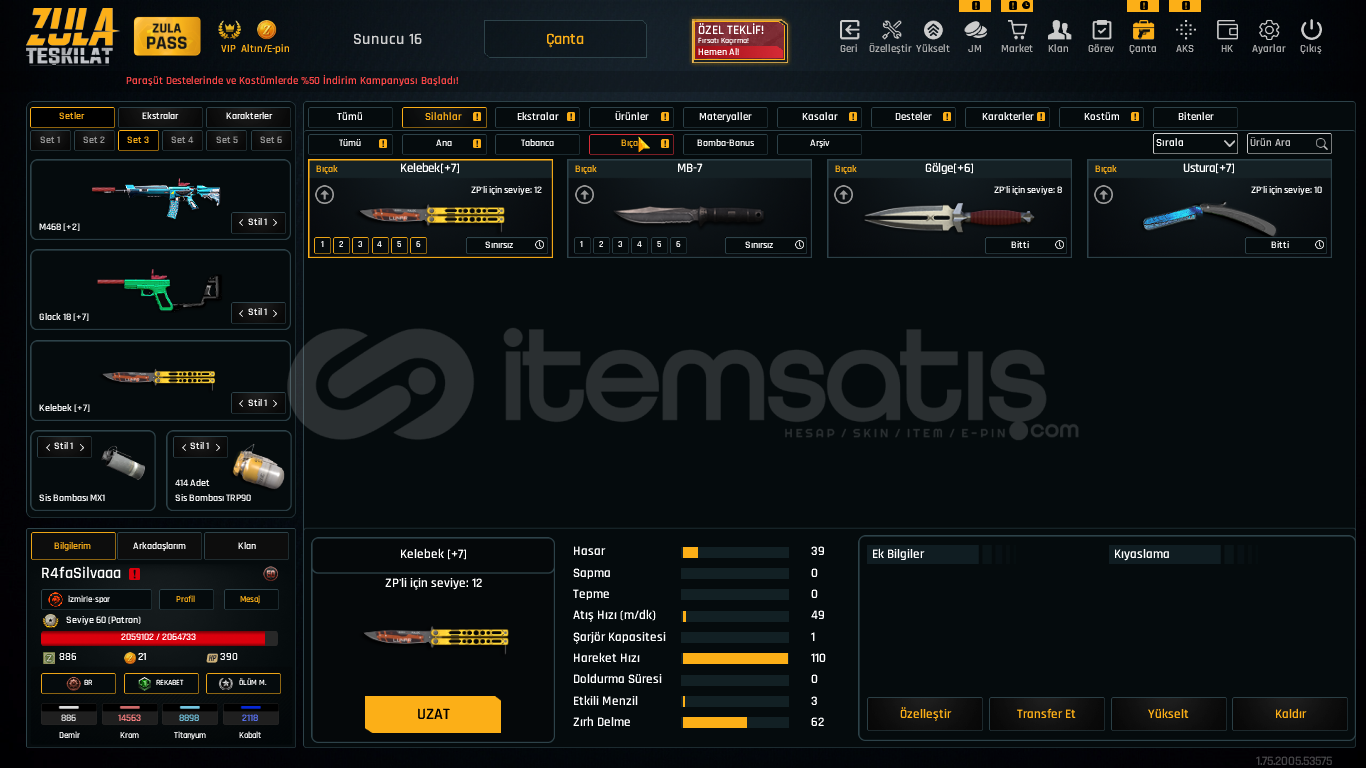
Task: Previous style arrow for M468 [+2]
Action: [241, 222]
